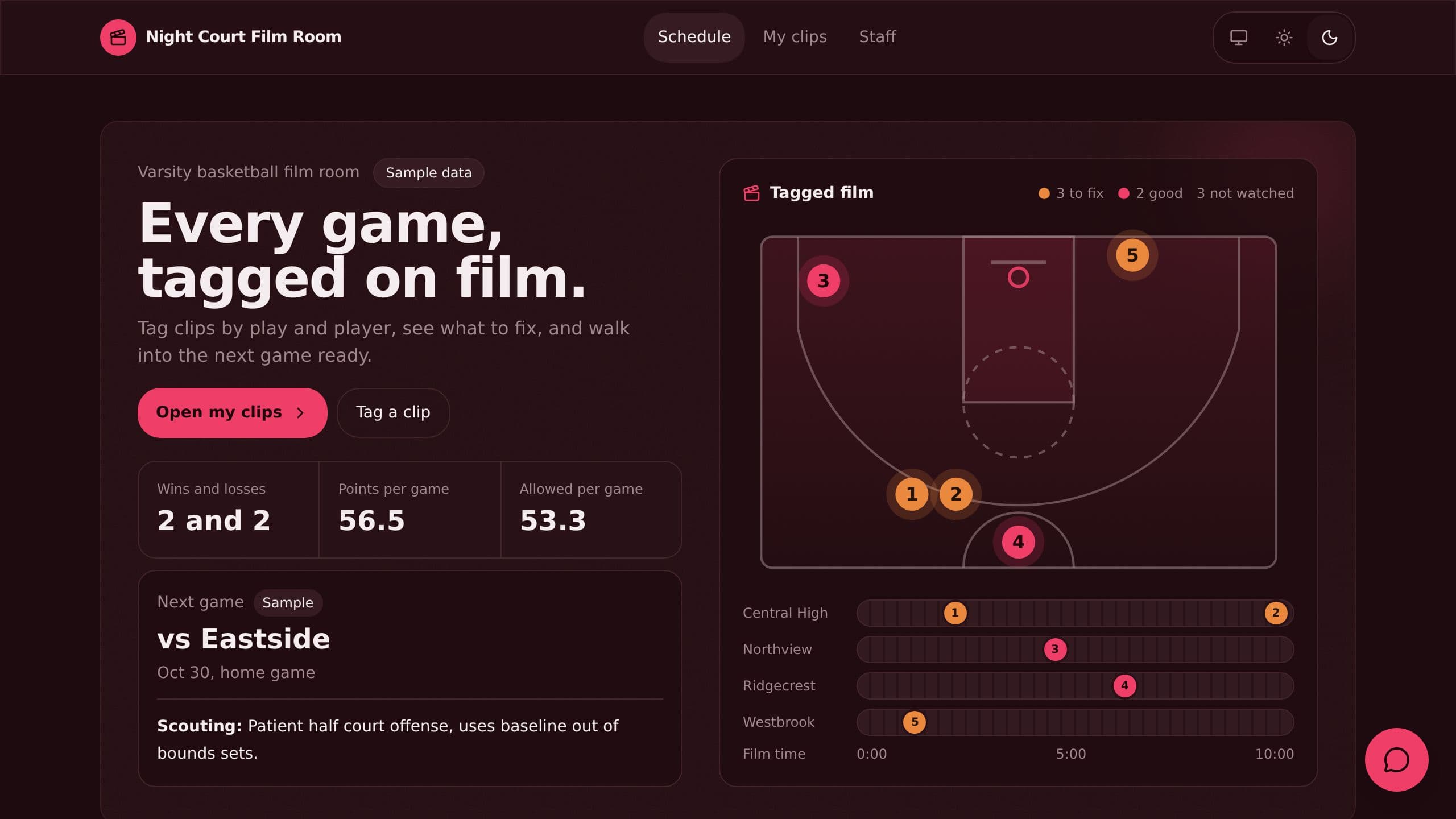Click the Wins and losses stat card
Viewport: 1456px width, 819px height.
point(229,510)
